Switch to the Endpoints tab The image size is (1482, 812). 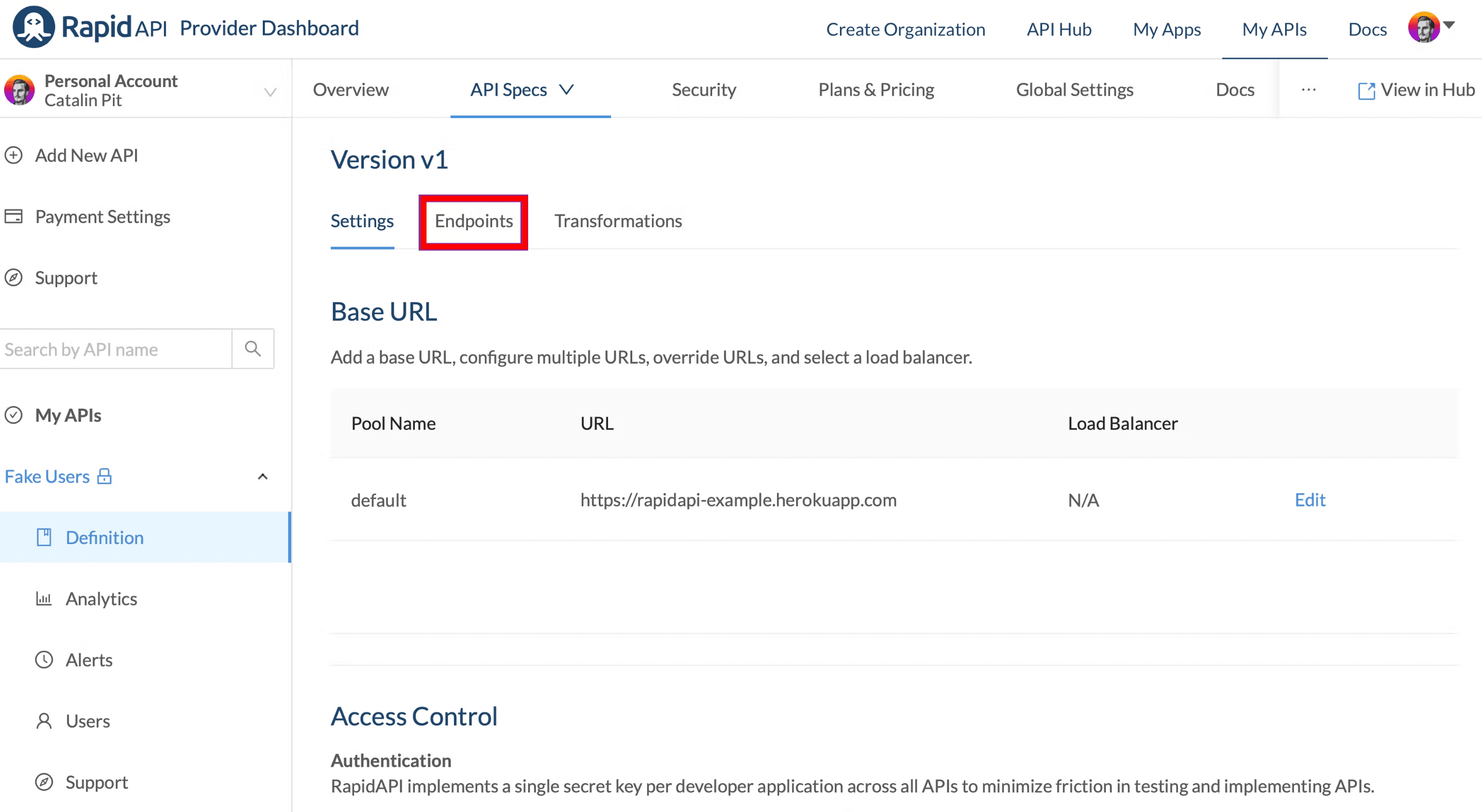point(474,221)
